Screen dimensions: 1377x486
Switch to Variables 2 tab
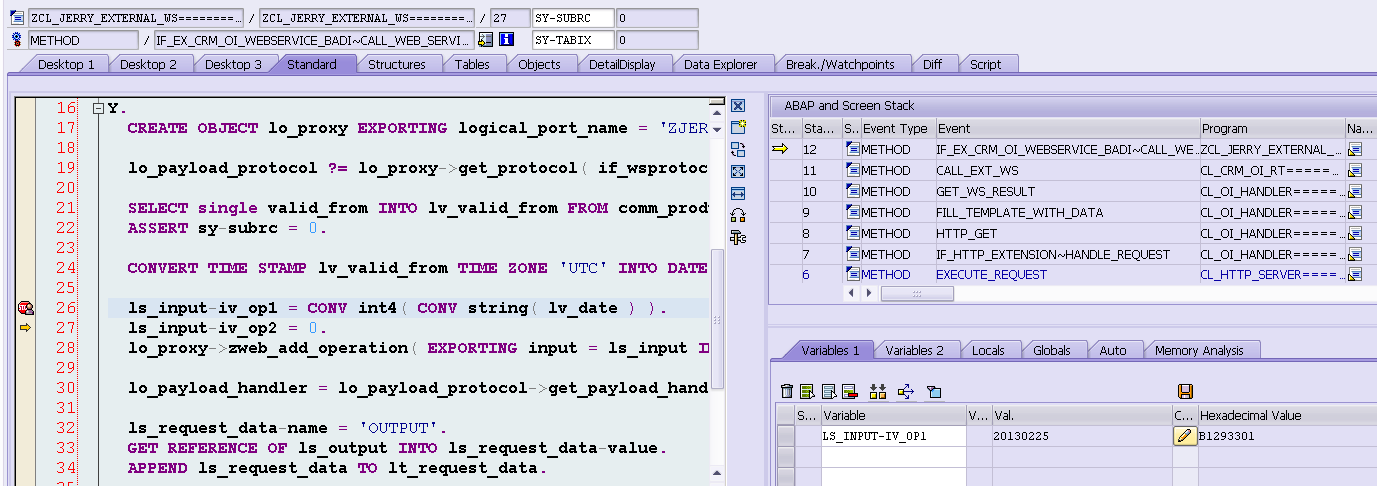pyautogui.click(x=914, y=350)
